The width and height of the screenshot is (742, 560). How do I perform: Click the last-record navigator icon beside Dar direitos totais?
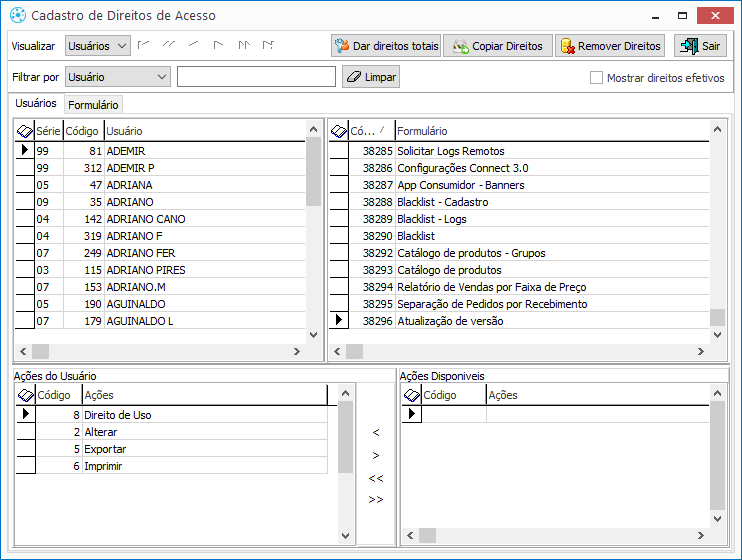coord(268,45)
